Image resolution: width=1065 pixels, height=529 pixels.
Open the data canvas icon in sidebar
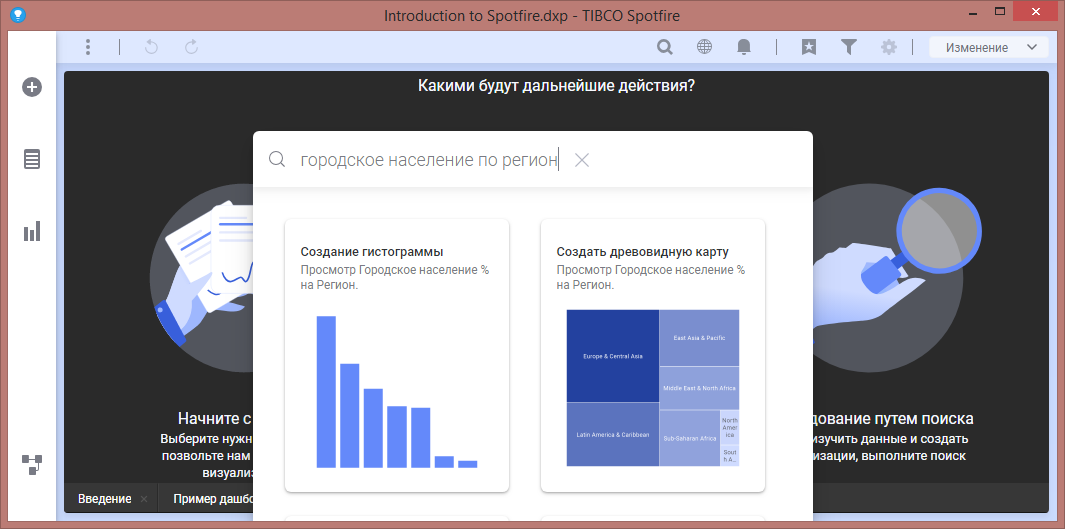click(32, 464)
